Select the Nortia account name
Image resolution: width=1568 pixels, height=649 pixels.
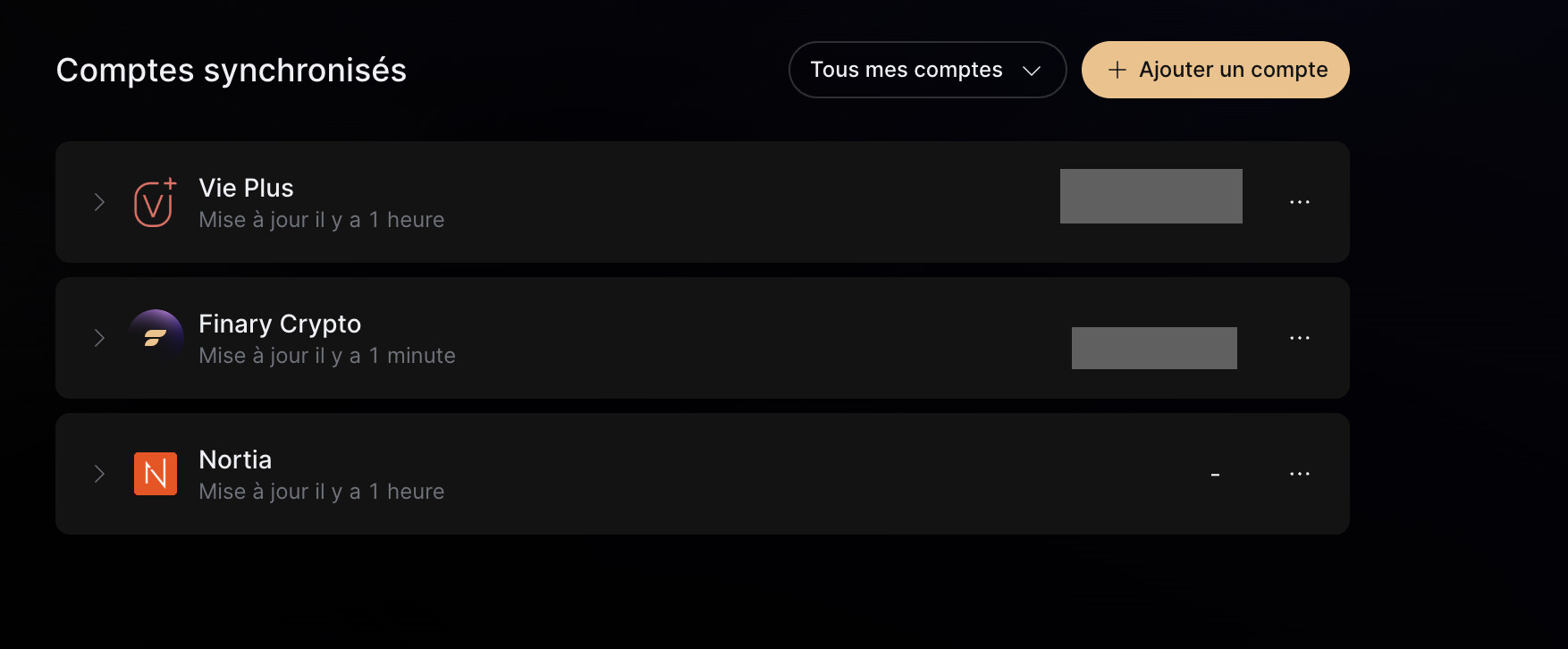[x=235, y=459]
